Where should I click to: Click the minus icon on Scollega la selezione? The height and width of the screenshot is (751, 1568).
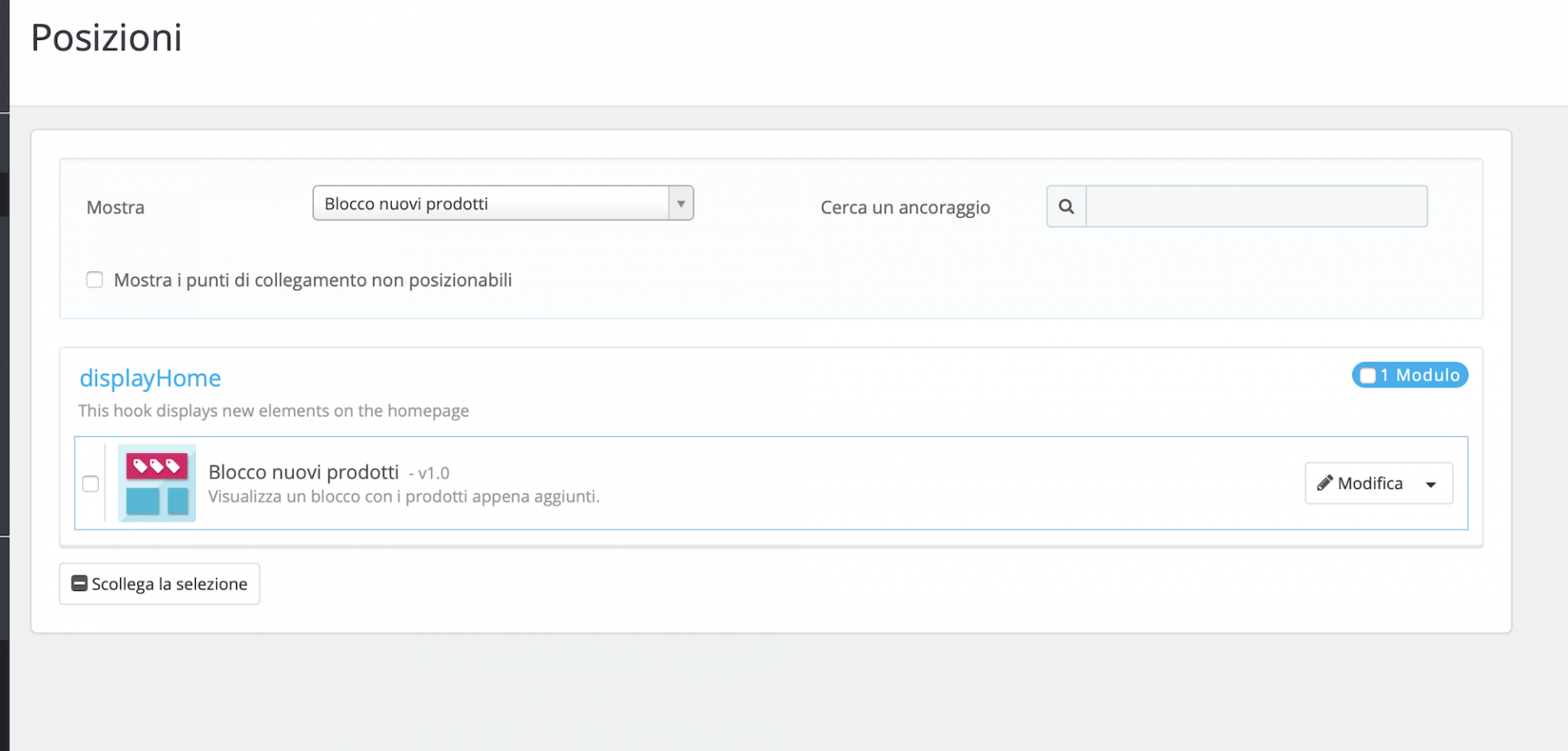[79, 584]
